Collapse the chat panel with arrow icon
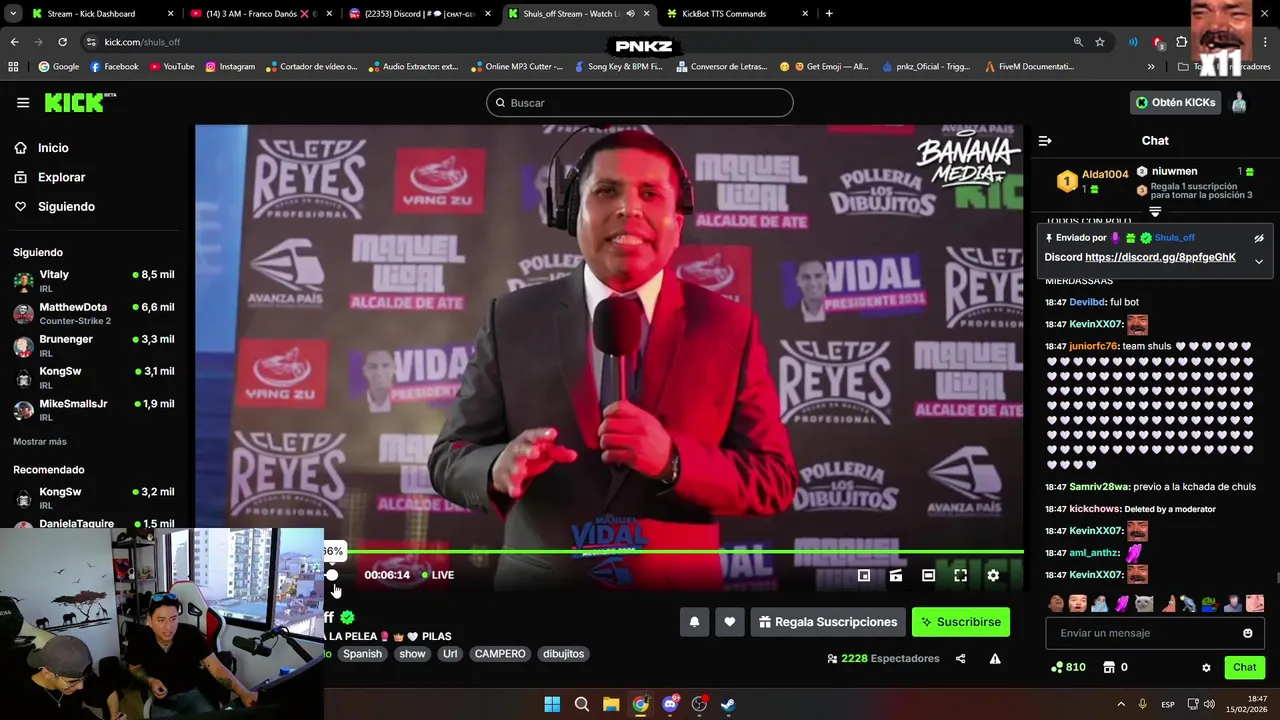1280x720 pixels. (1045, 141)
